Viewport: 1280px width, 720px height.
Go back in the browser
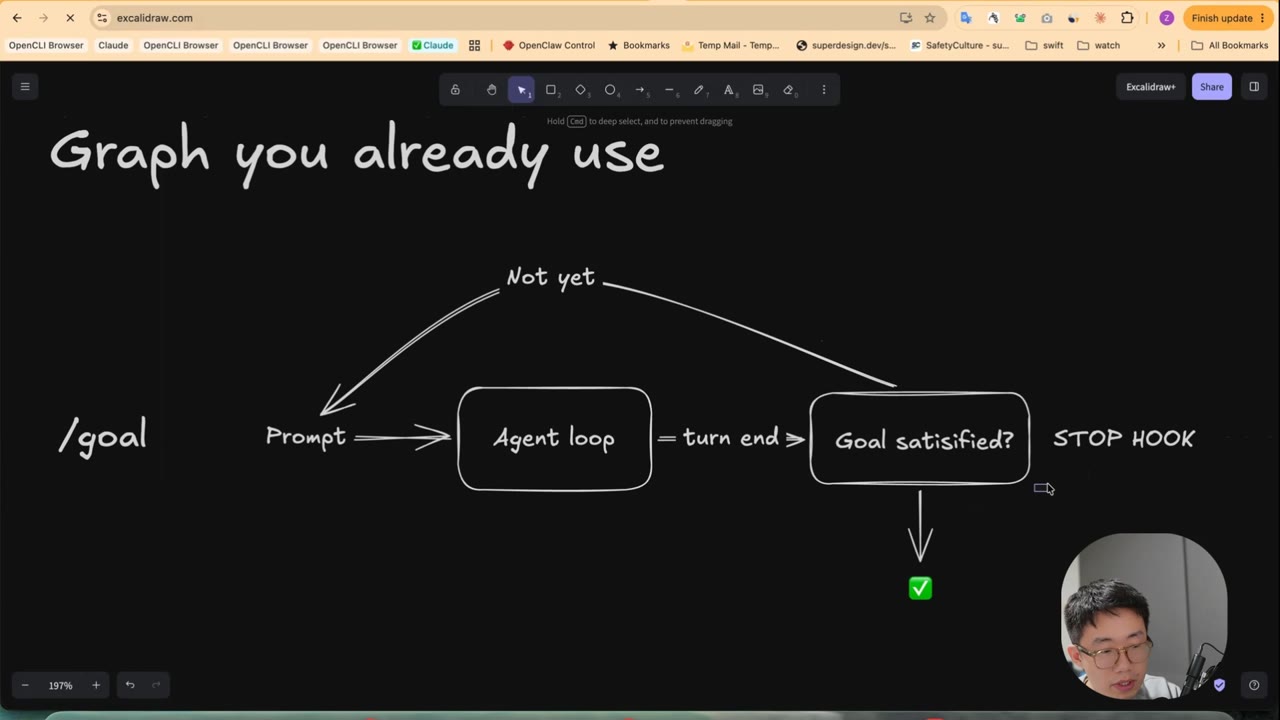point(17,18)
